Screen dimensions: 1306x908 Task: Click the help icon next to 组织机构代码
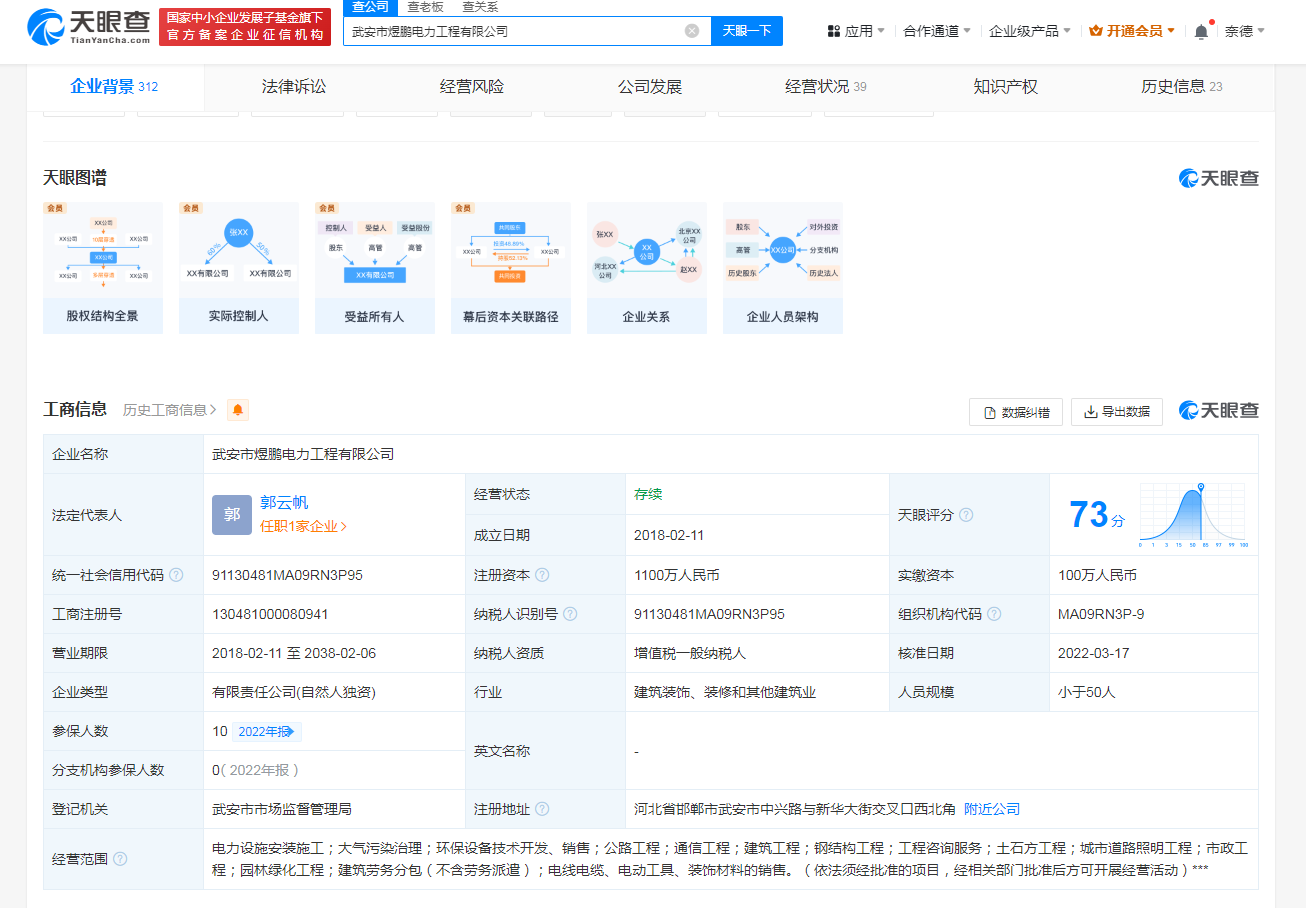click(994, 614)
